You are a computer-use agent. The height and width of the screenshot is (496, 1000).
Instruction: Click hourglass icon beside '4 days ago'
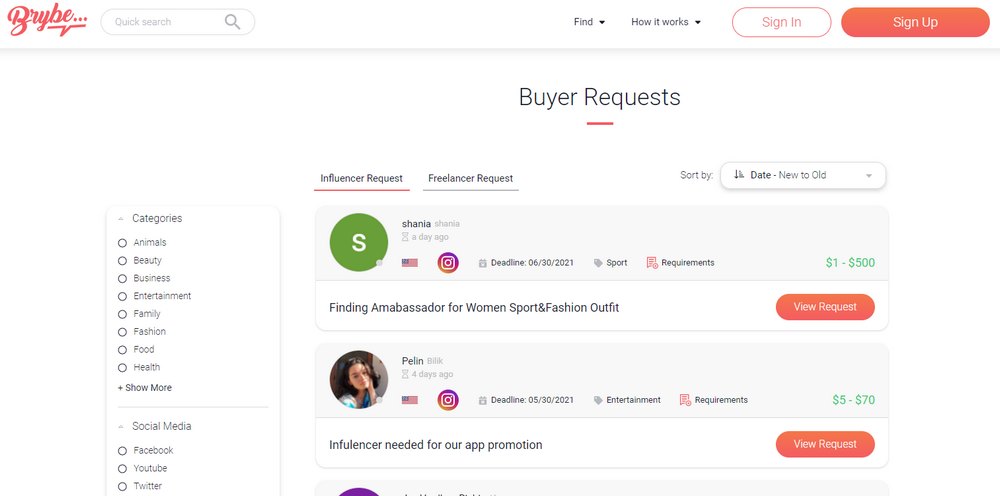[x=405, y=374]
